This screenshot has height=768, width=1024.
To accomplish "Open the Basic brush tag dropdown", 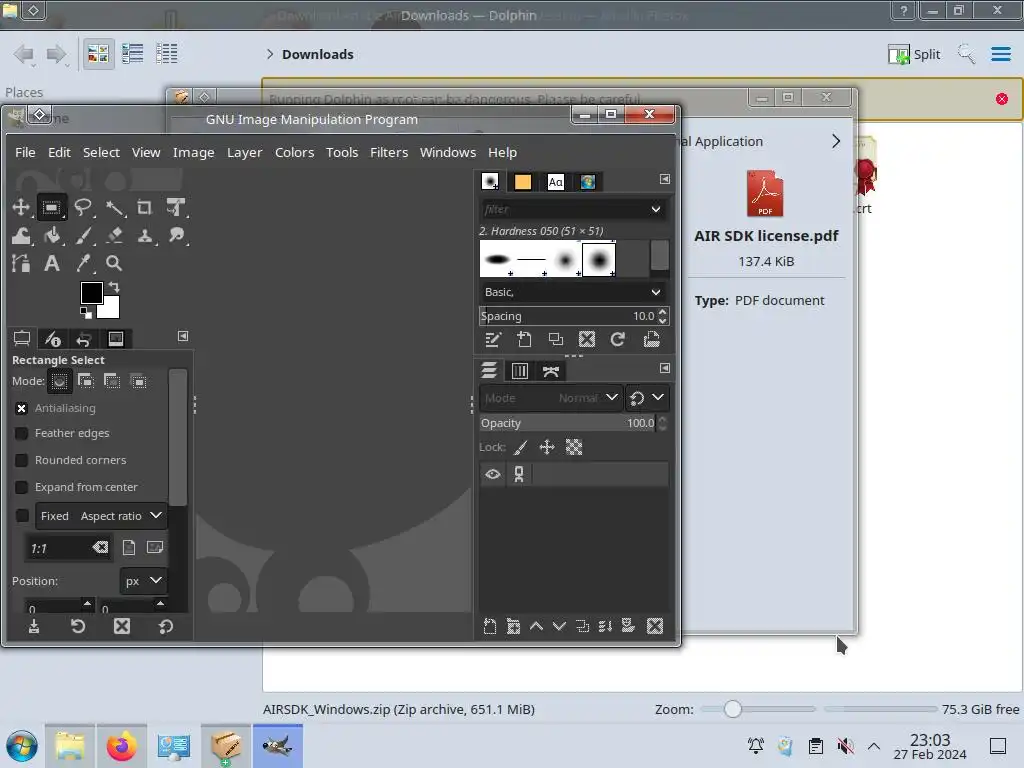I will [573, 292].
